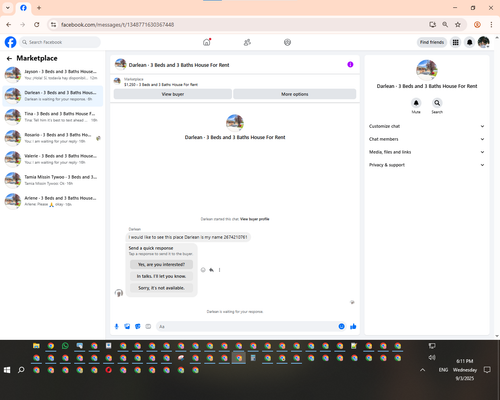
Task: Open the Friends icon in top navigation
Action: coord(247,42)
